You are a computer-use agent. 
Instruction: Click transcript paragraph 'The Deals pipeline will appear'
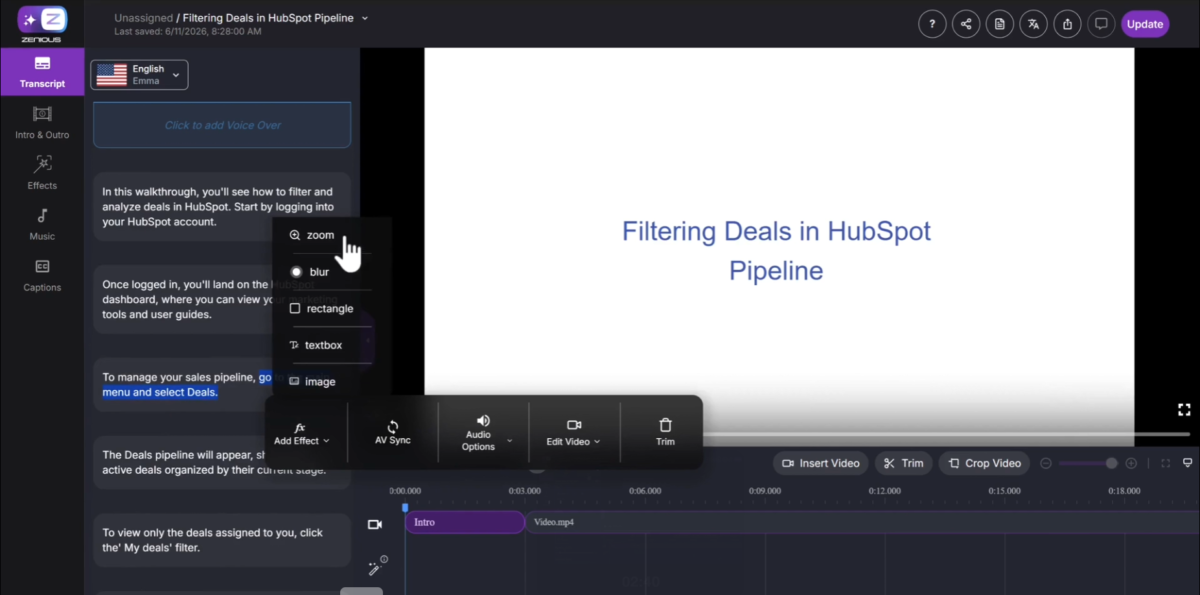[222, 462]
